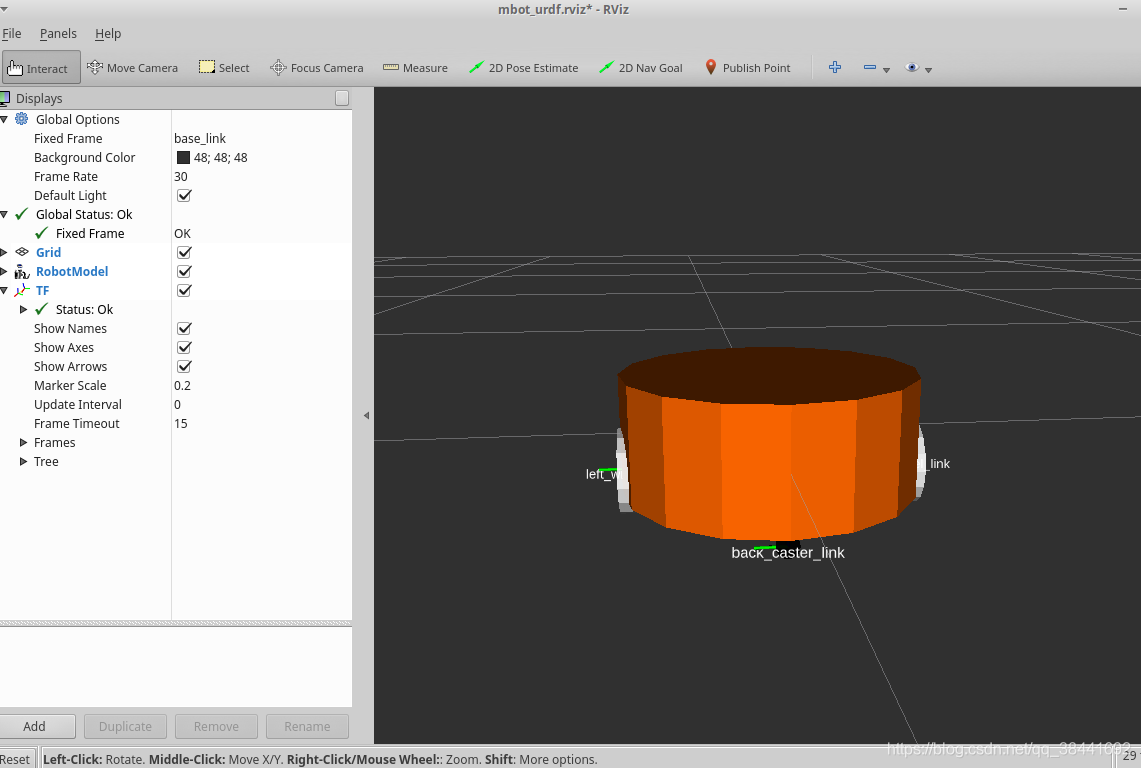Viewport: 1141px width, 768px height.
Task: Expand the Tree node
Action: [23, 461]
